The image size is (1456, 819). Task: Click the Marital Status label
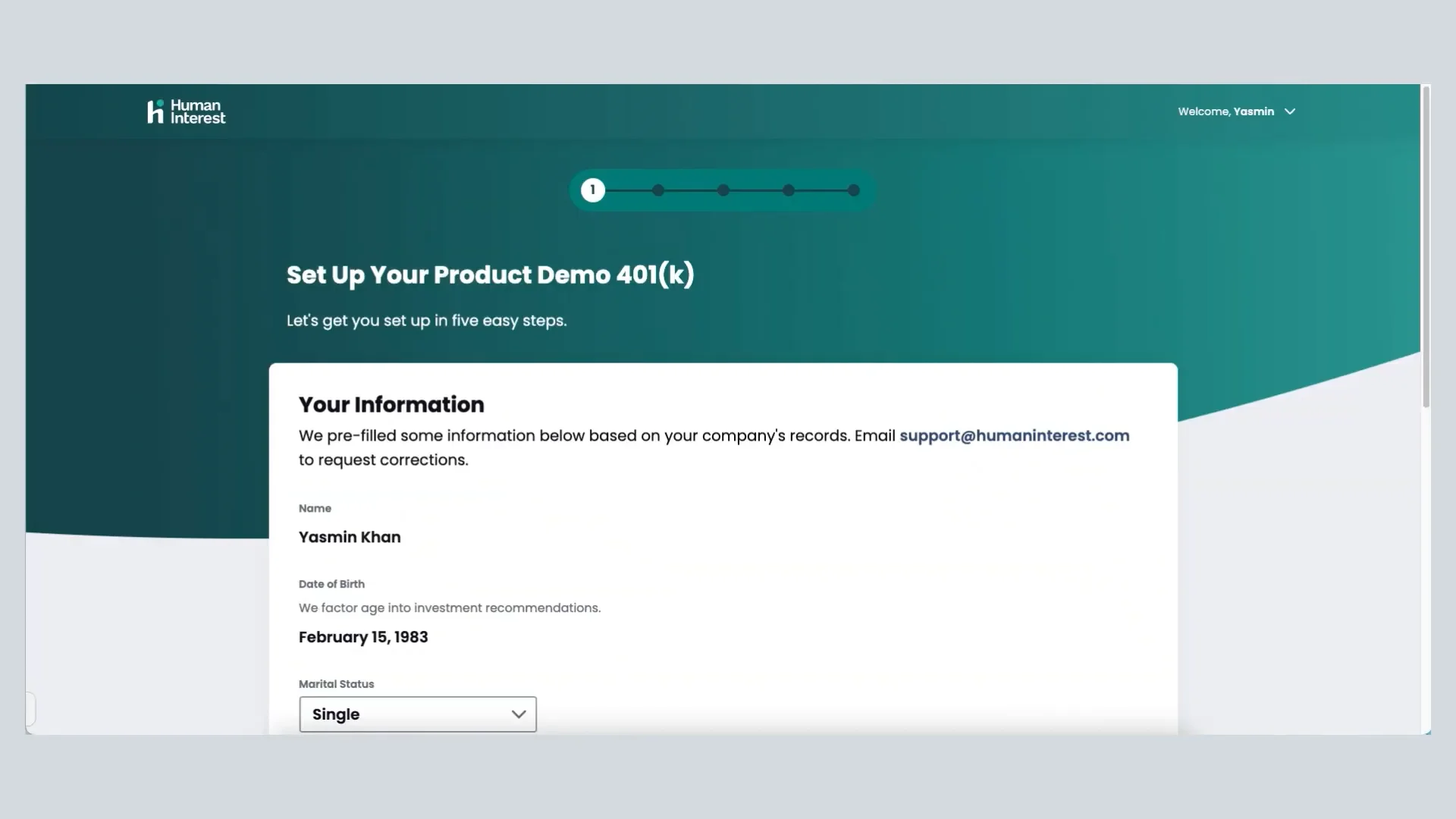coord(337,684)
